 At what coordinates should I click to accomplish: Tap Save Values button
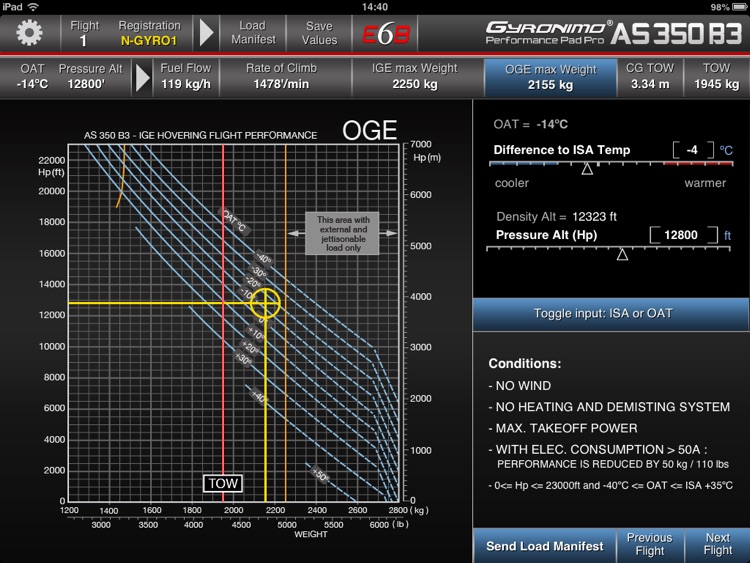[x=319, y=33]
